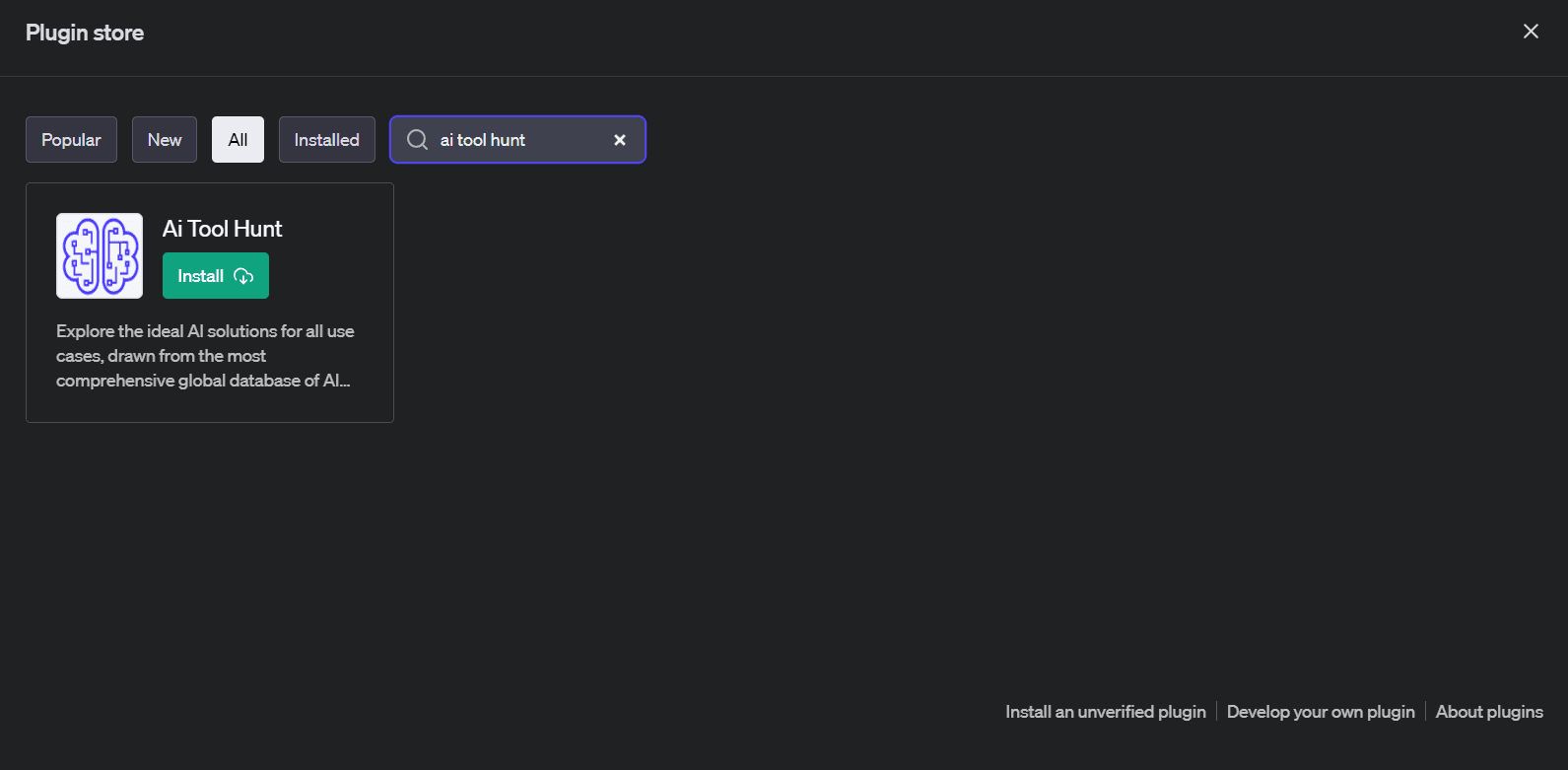1568x770 pixels.
Task: Select the Ai Tool Hunt plugin card
Action: tap(210, 303)
